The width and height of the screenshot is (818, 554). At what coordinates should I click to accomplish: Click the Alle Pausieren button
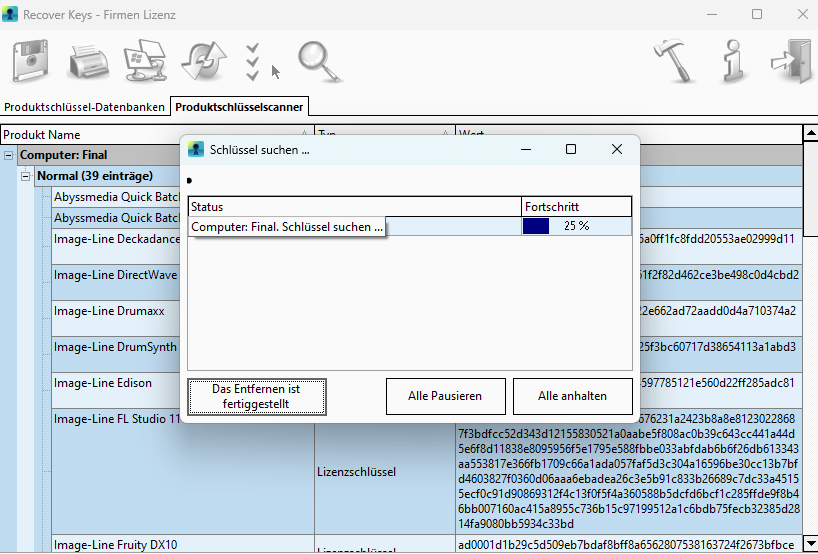coord(445,396)
